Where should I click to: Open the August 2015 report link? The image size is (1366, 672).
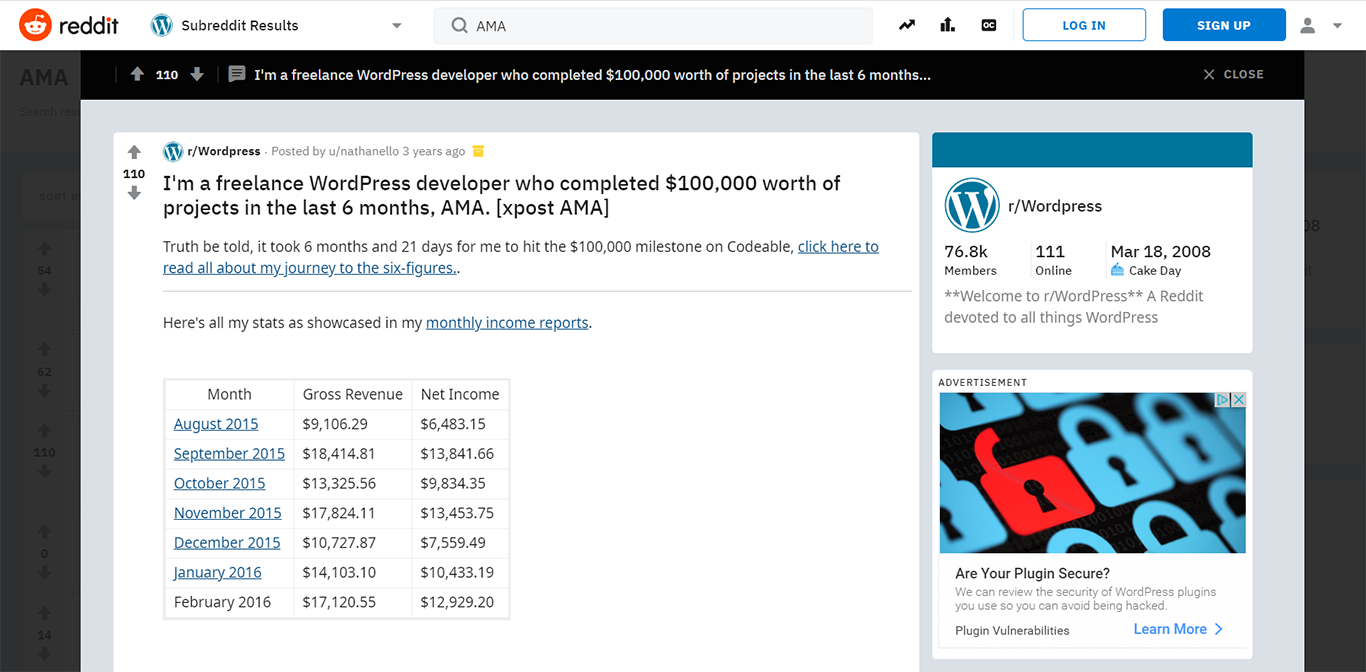click(216, 424)
